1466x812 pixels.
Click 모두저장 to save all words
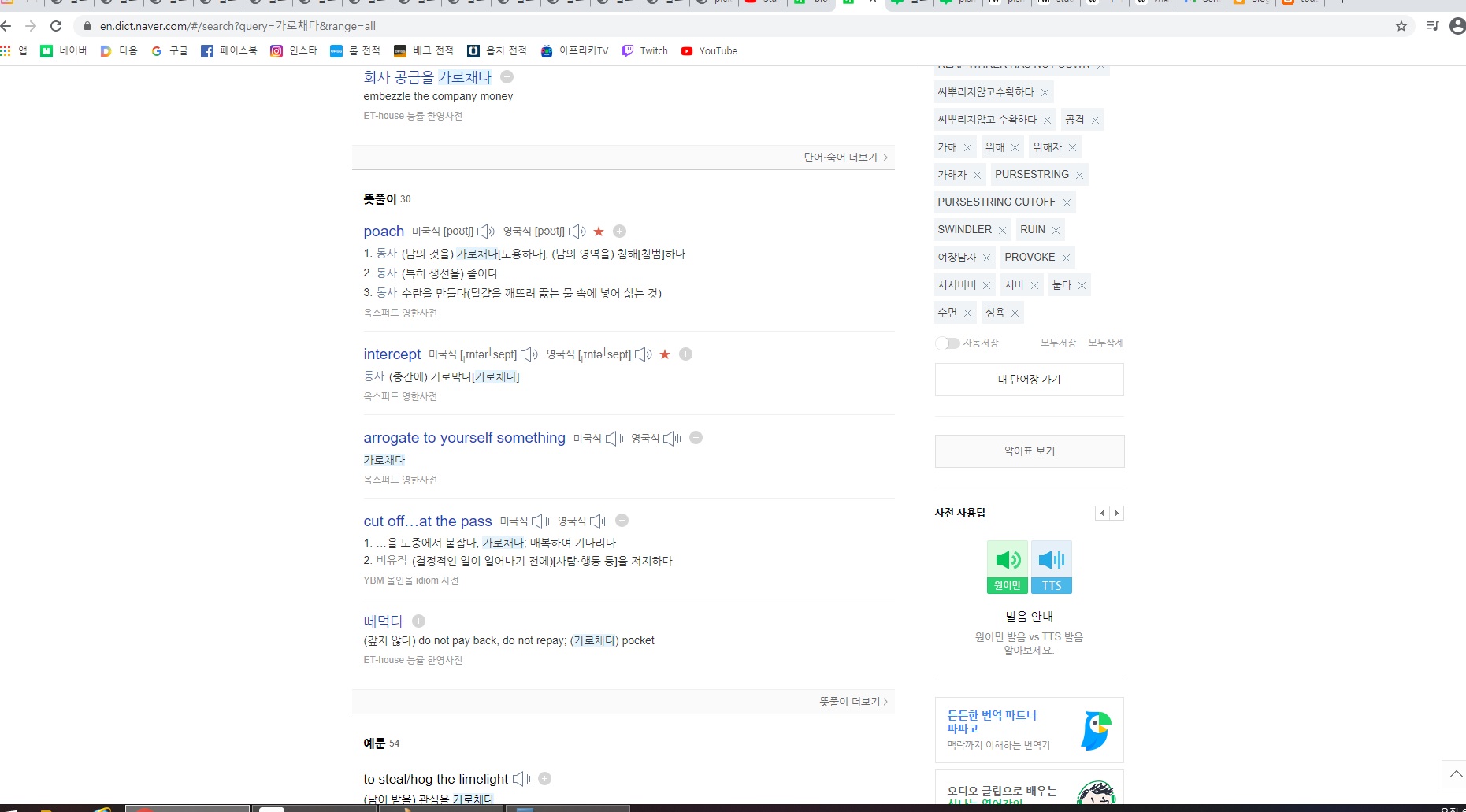click(x=1058, y=343)
